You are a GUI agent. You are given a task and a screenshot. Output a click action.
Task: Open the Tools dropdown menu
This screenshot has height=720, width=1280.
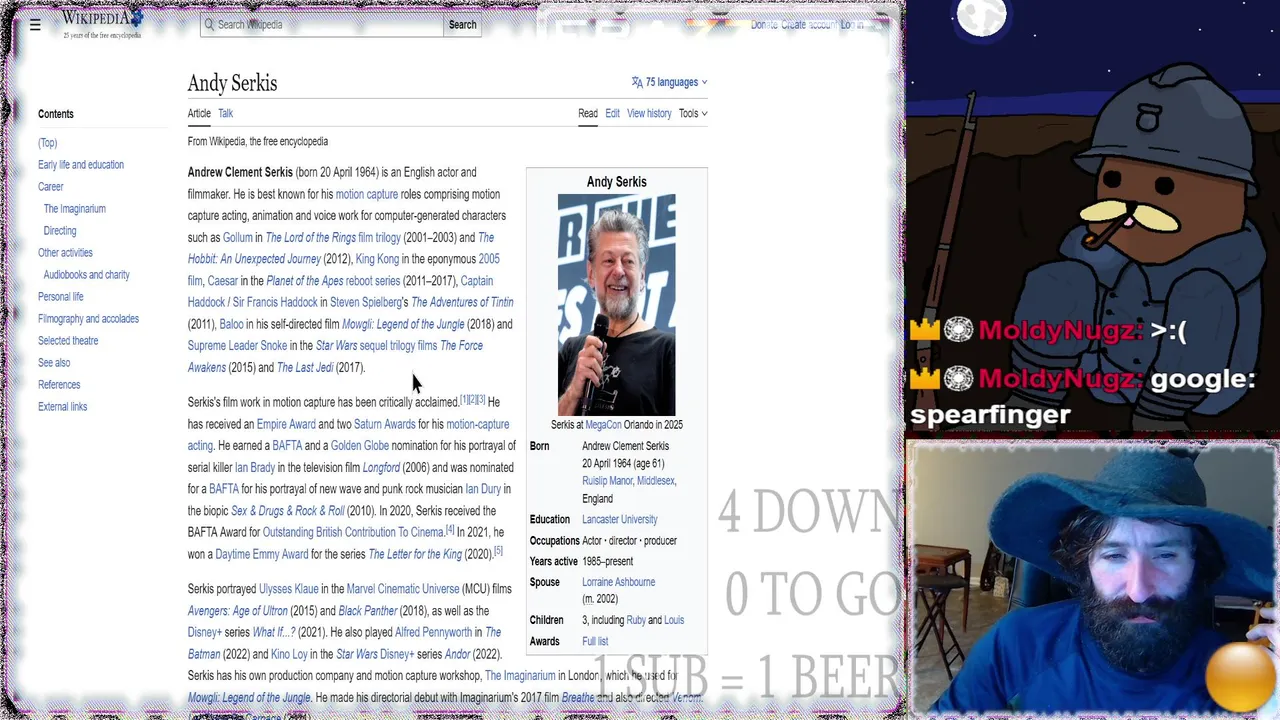[x=693, y=113]
